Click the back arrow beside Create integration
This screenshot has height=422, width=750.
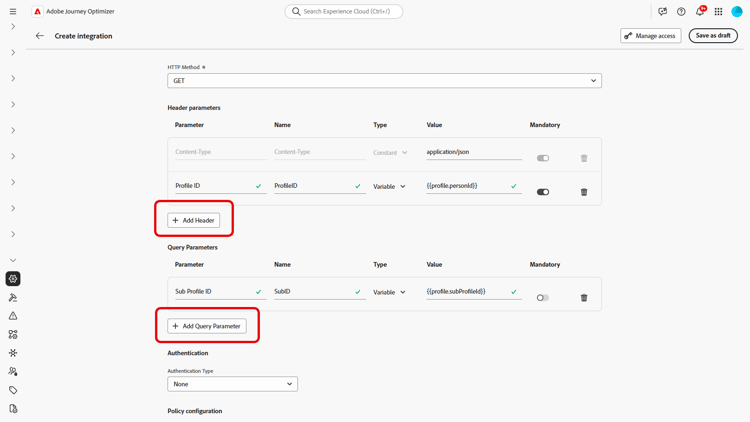pyautogui.click(x=40, y=36)
